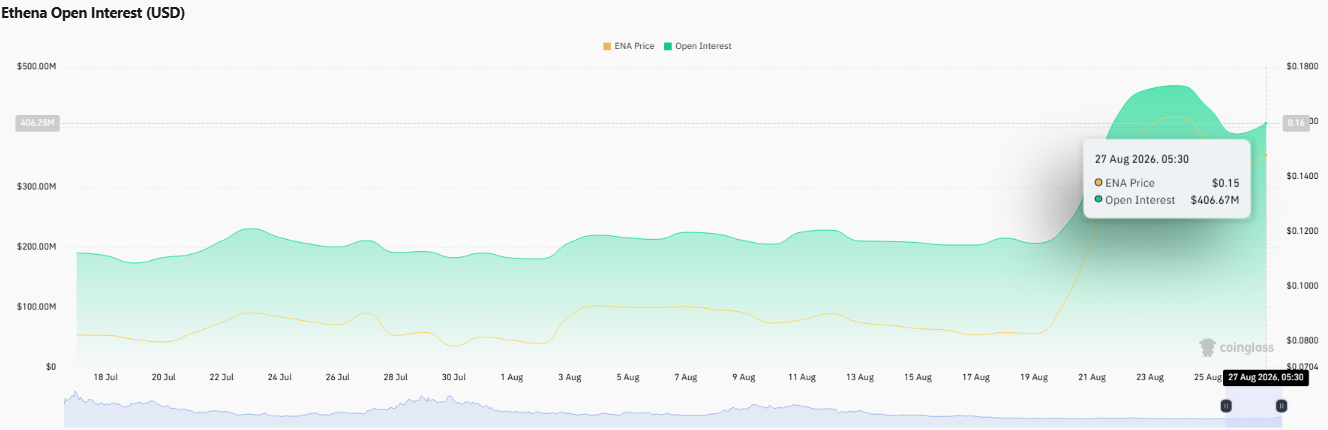
Task: Click the 17 Aug date tick
Action: tap(976, 378)
